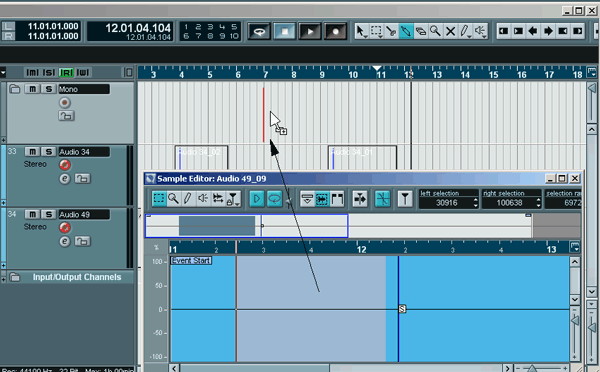Expand the Input/Output Channels folder
The height and width of the screenshot is (372, 600).
pyautogui.click(x=3, y=280)
